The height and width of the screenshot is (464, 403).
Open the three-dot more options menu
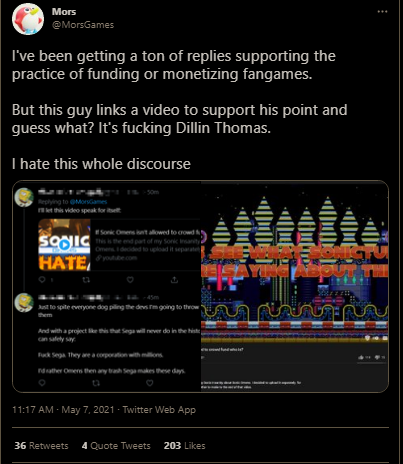pos(382,12)
